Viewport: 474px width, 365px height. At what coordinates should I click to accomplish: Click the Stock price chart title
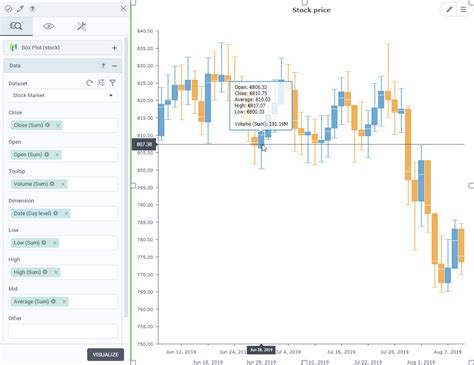[311, 10]
